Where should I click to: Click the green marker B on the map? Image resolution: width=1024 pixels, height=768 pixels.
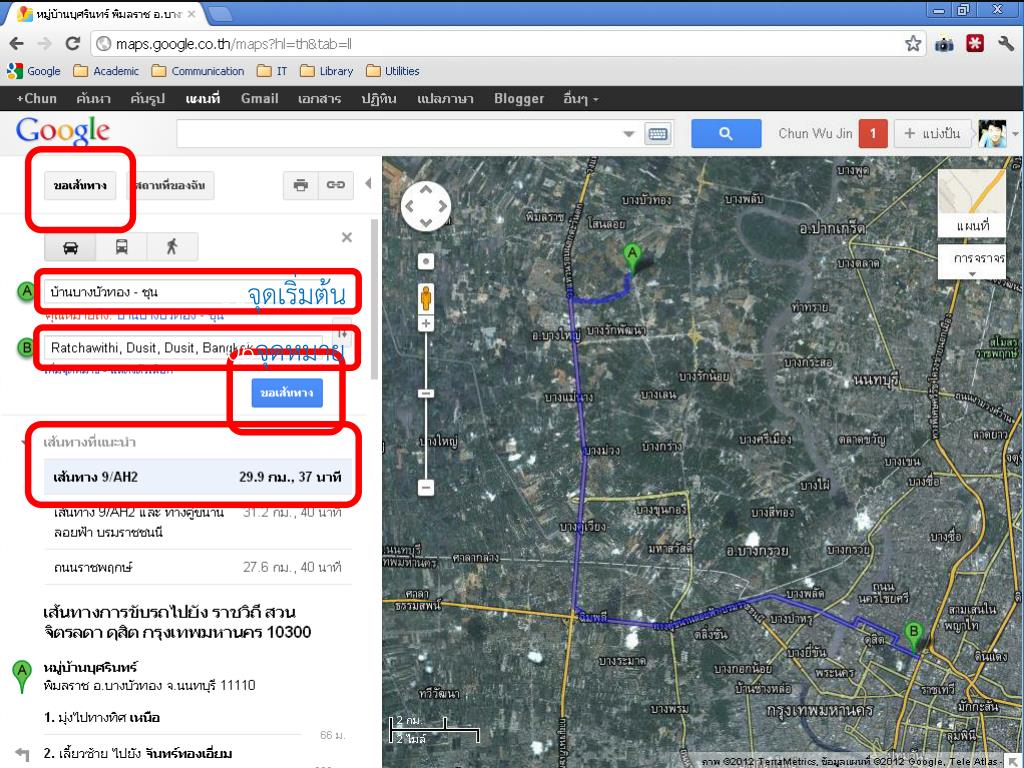914,636
